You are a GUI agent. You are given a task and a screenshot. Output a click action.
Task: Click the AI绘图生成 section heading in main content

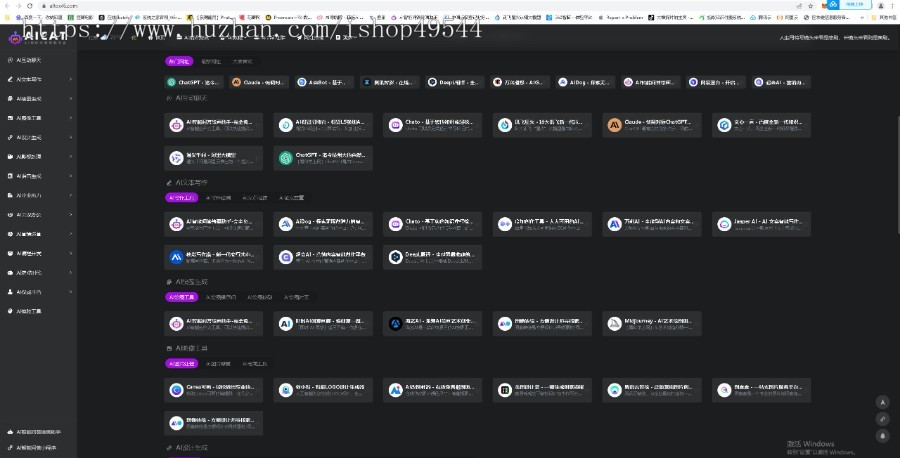[x=191, y=282]
